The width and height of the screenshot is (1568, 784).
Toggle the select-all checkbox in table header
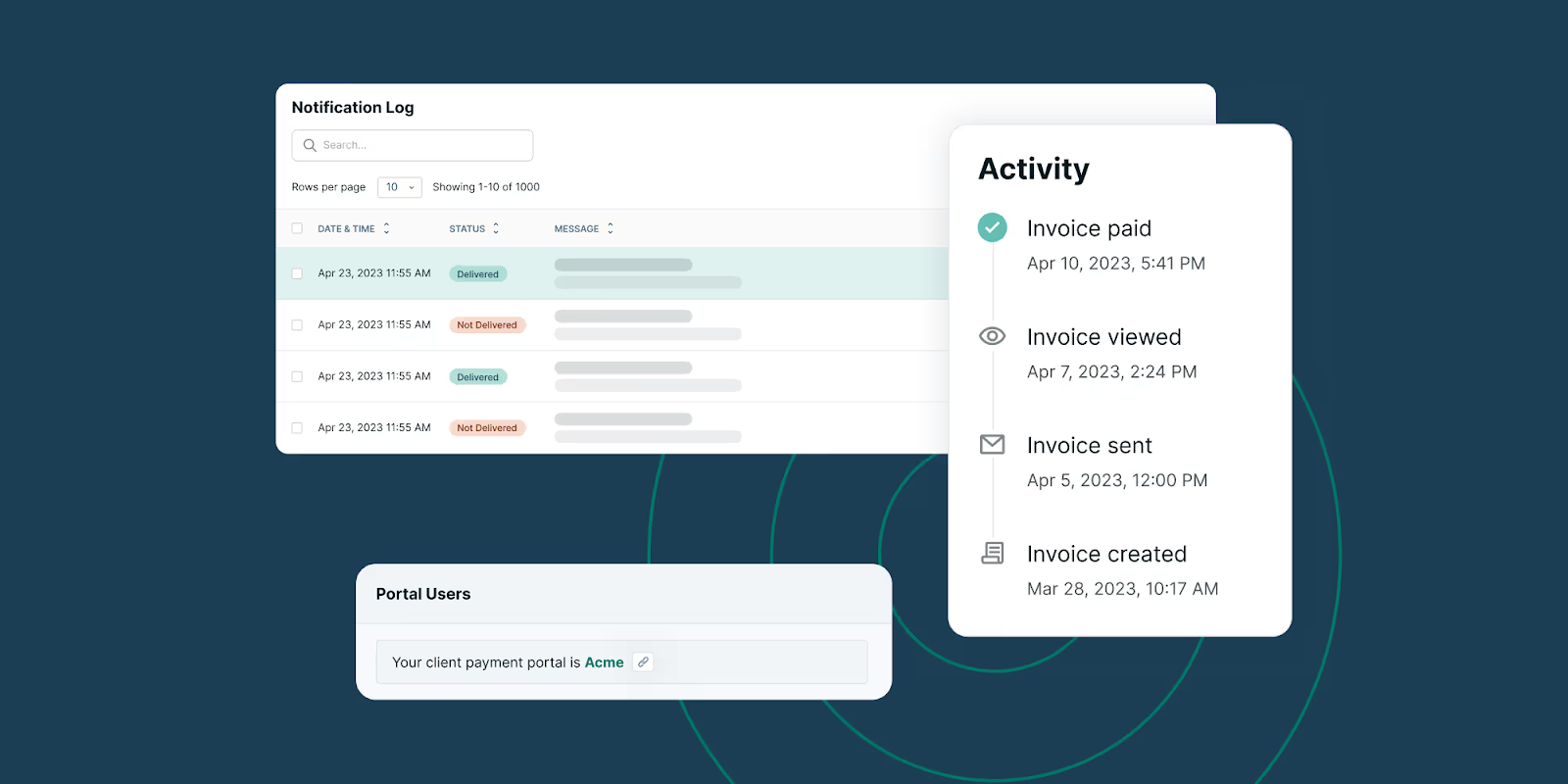tap(297, 228)
